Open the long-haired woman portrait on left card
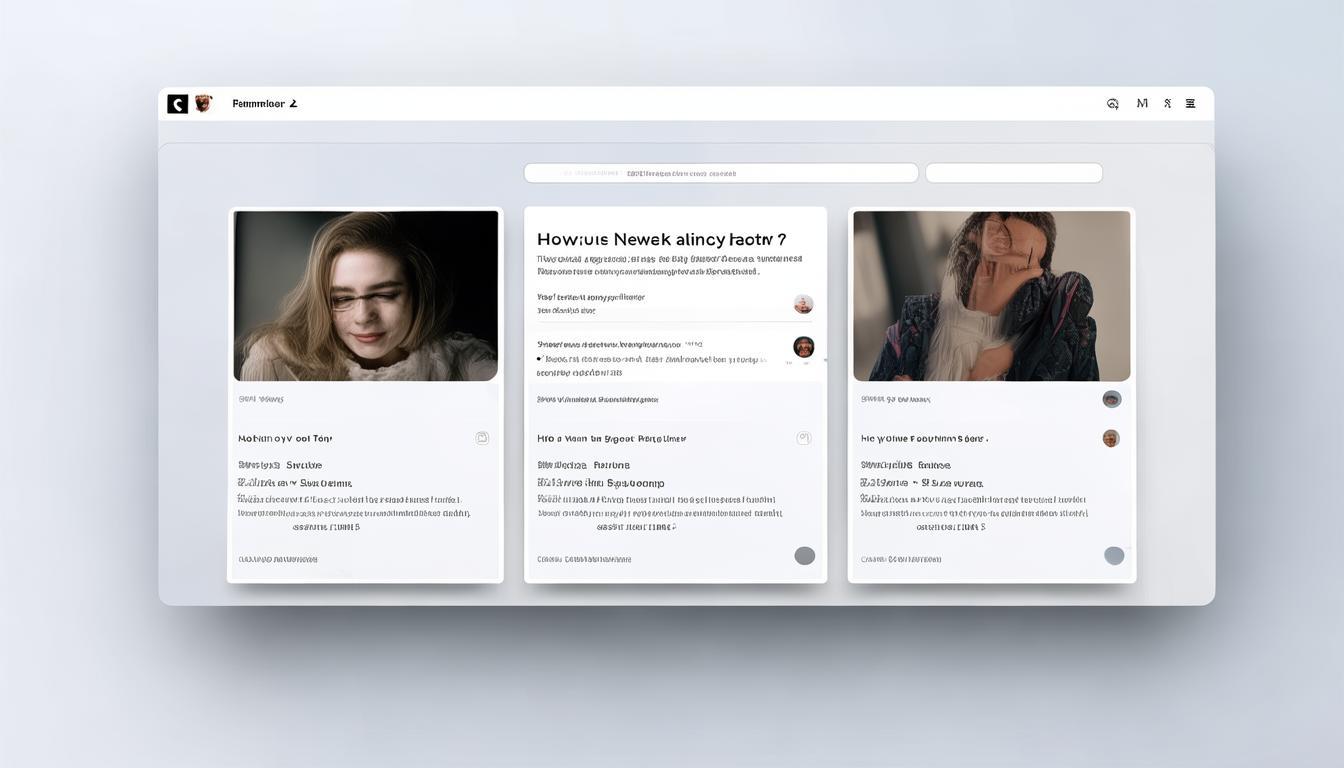Image resolution: width=1344 pixels, height=768 pixels. pos(365,295)
